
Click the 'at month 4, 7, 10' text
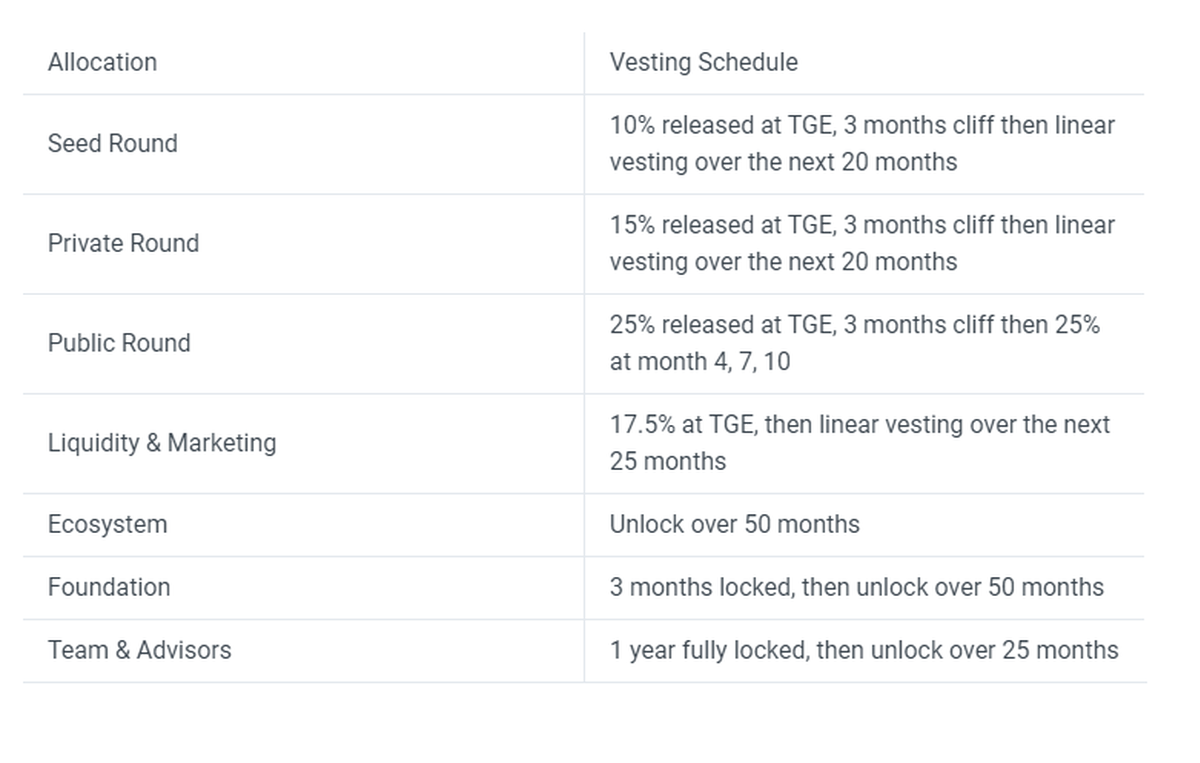click(x=699, y=362)
